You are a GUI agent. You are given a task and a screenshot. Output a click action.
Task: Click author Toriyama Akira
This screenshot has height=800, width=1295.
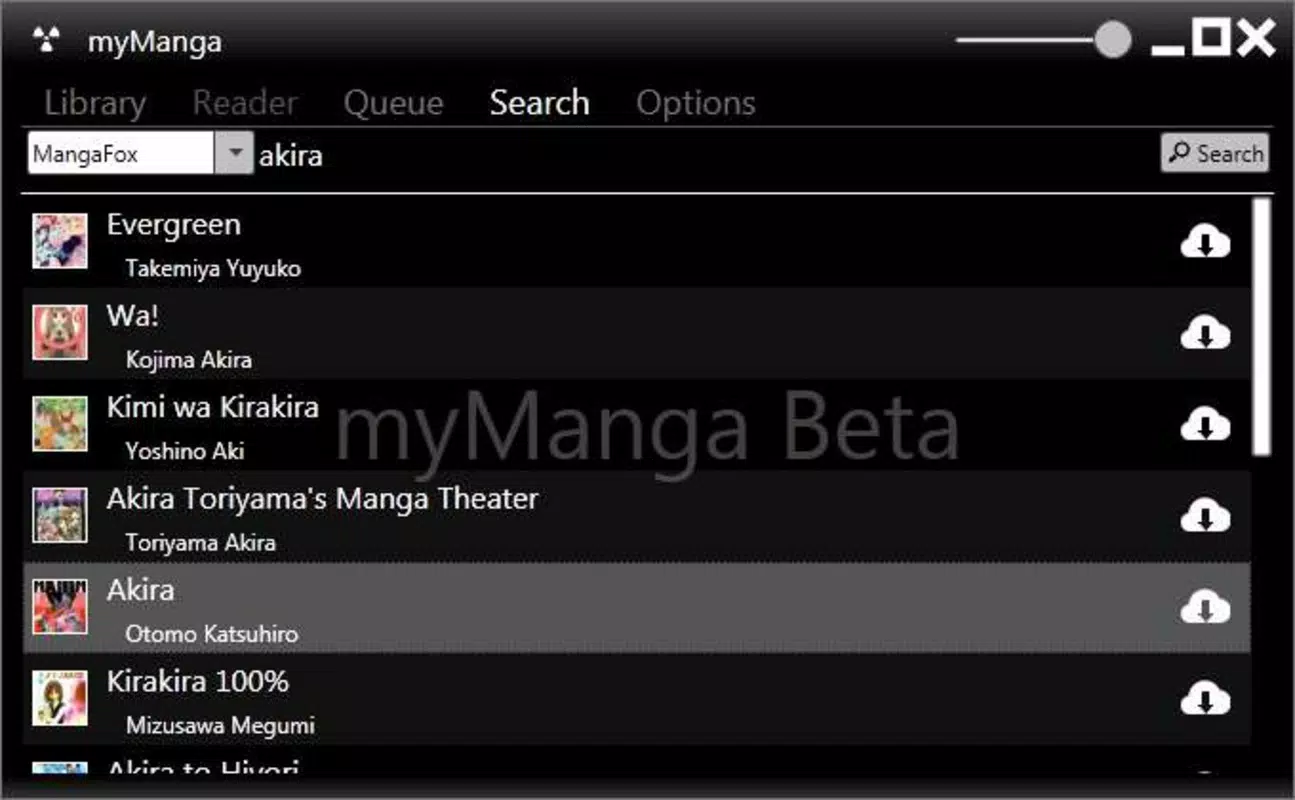point(201,542)
